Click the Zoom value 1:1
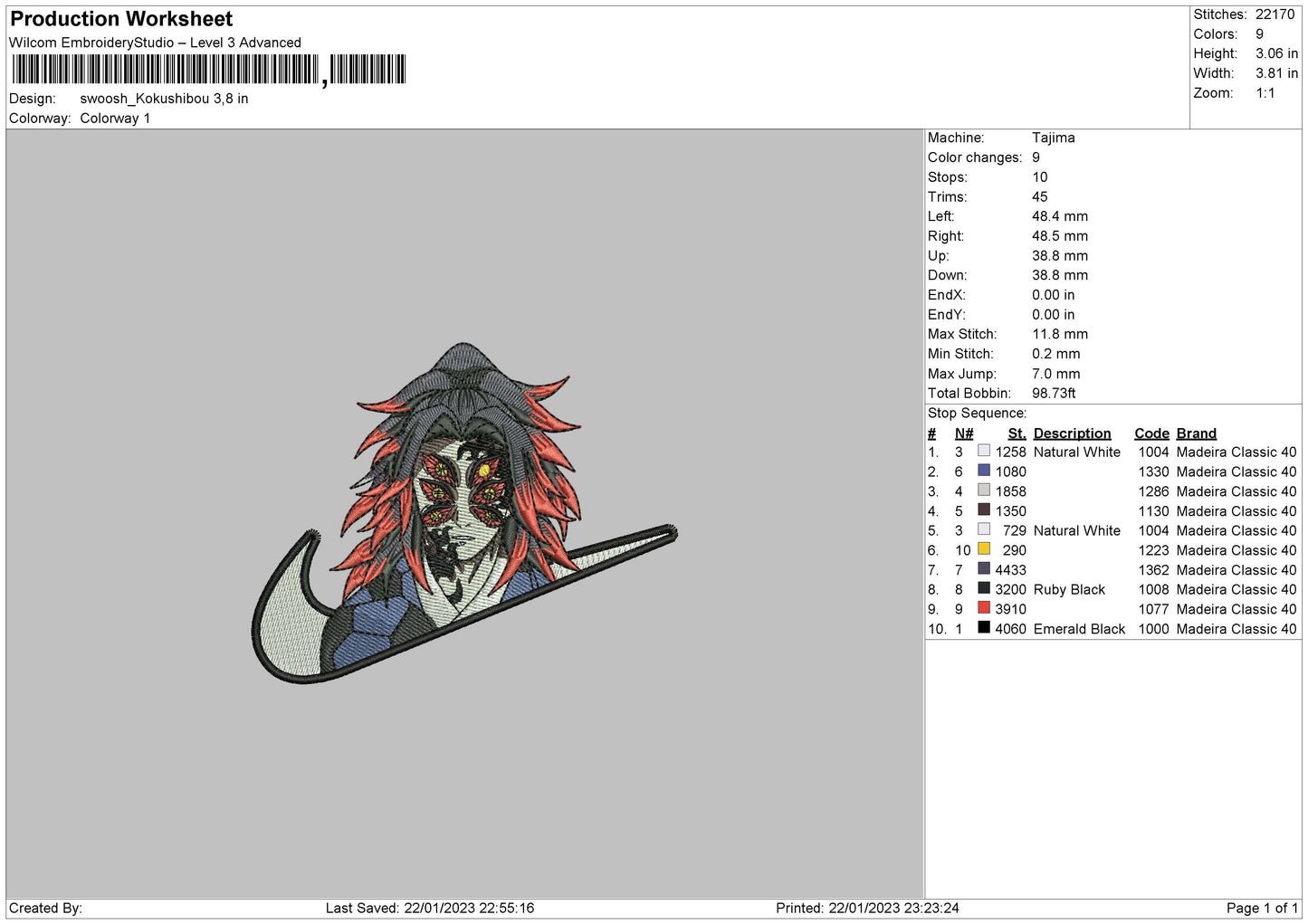1308x924 pixels. click(1265, 93)
